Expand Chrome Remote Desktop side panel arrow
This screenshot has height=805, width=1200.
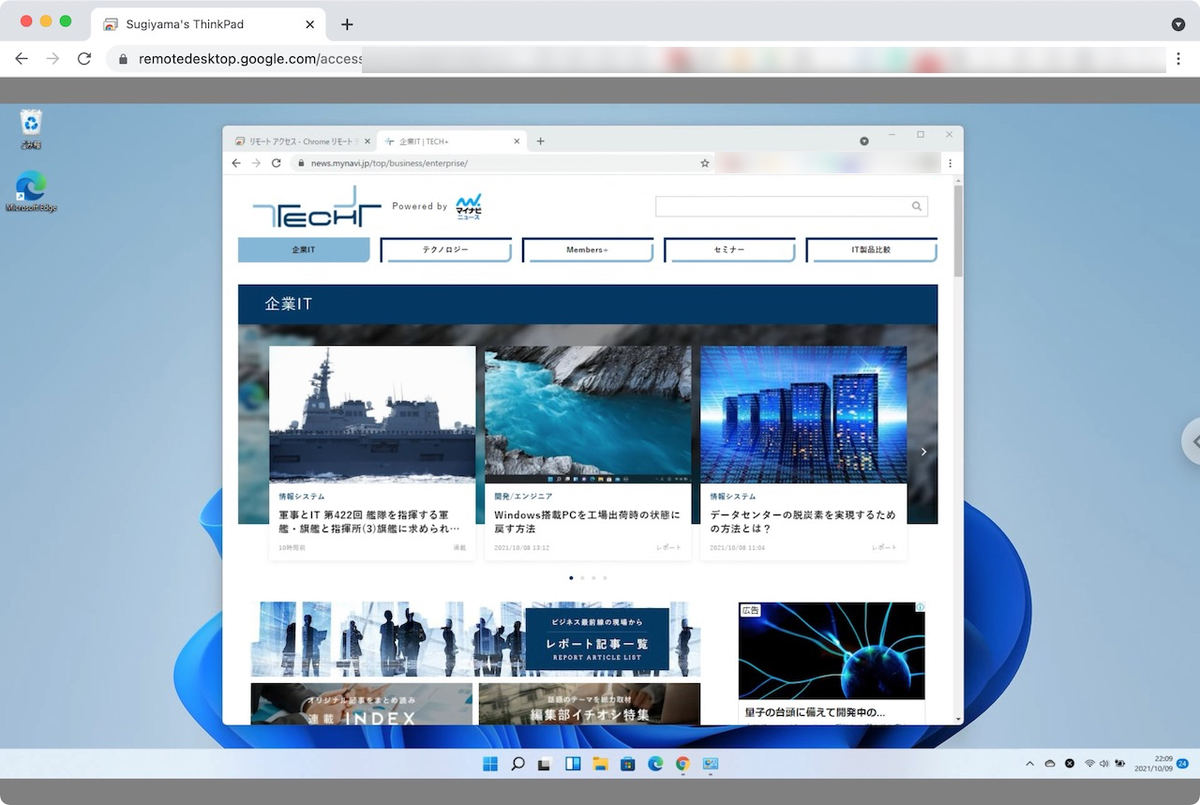1191,440
